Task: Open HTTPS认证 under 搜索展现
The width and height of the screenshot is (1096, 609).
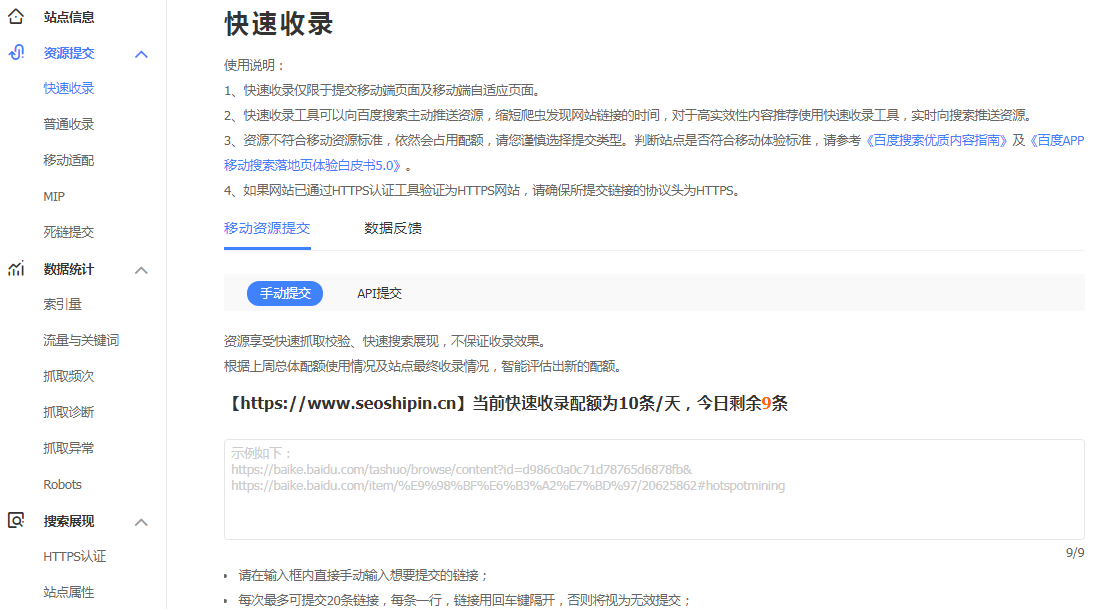Action: click(x=75, y=556)
